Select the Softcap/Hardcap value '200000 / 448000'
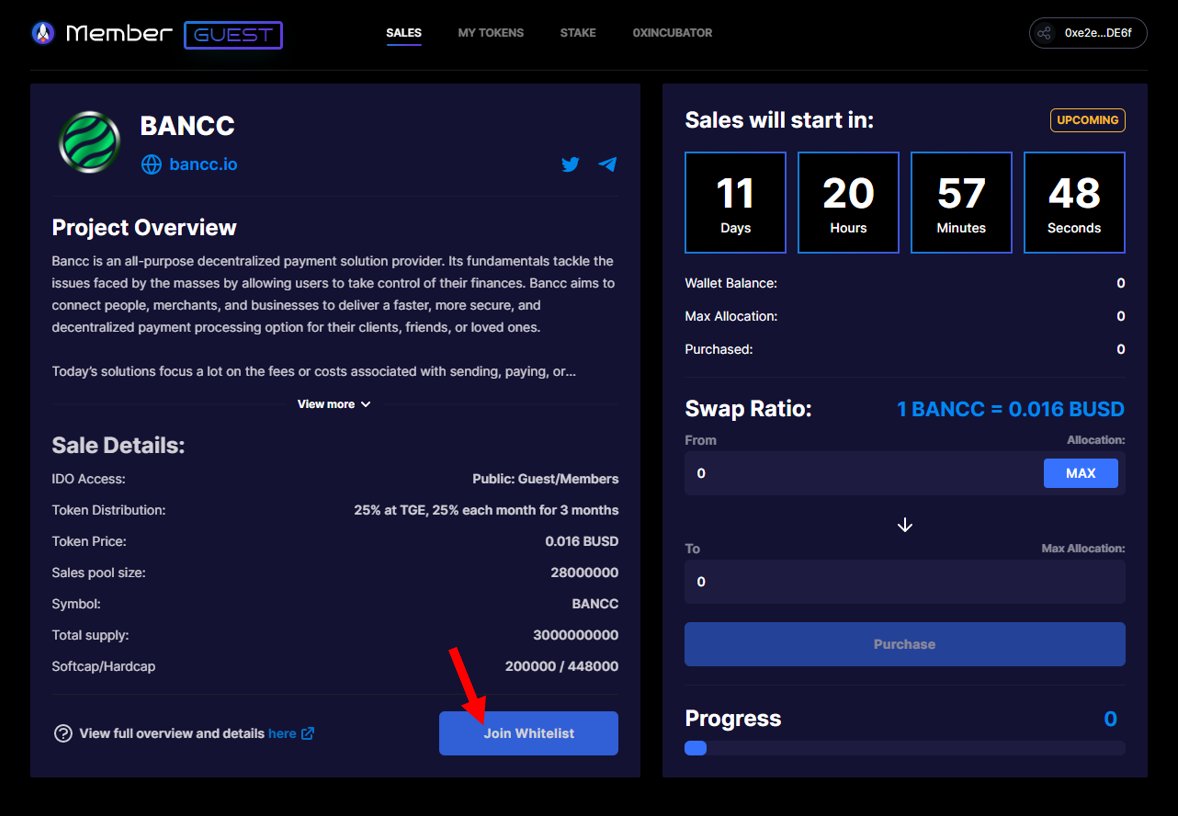 pos(561,666)
